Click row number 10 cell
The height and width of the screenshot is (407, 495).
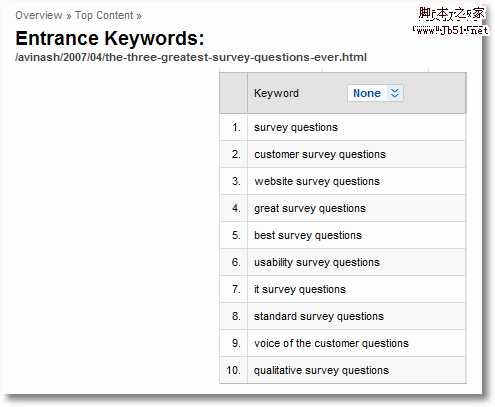click(x=234, y=370)
